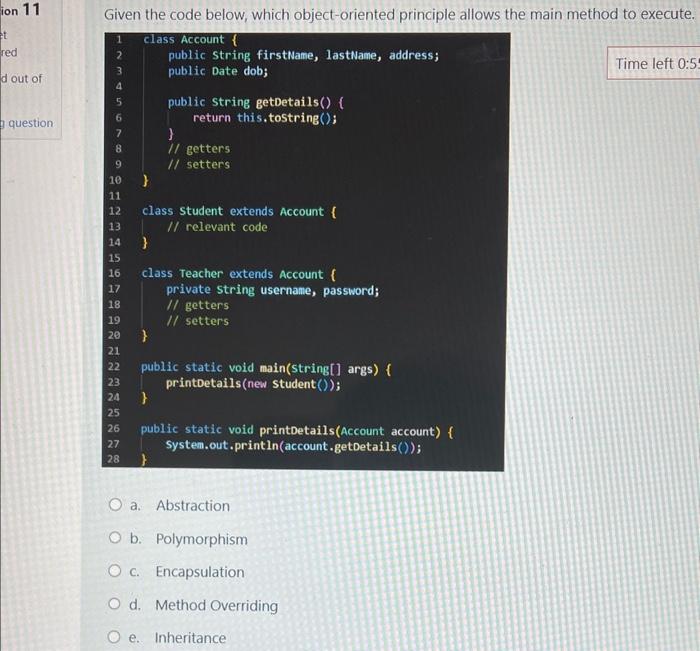The height and width of the screenshot is (651, 700).
Task: Click code line 'public static void printDetails(Account account) {'
Action: click(297, 431)
